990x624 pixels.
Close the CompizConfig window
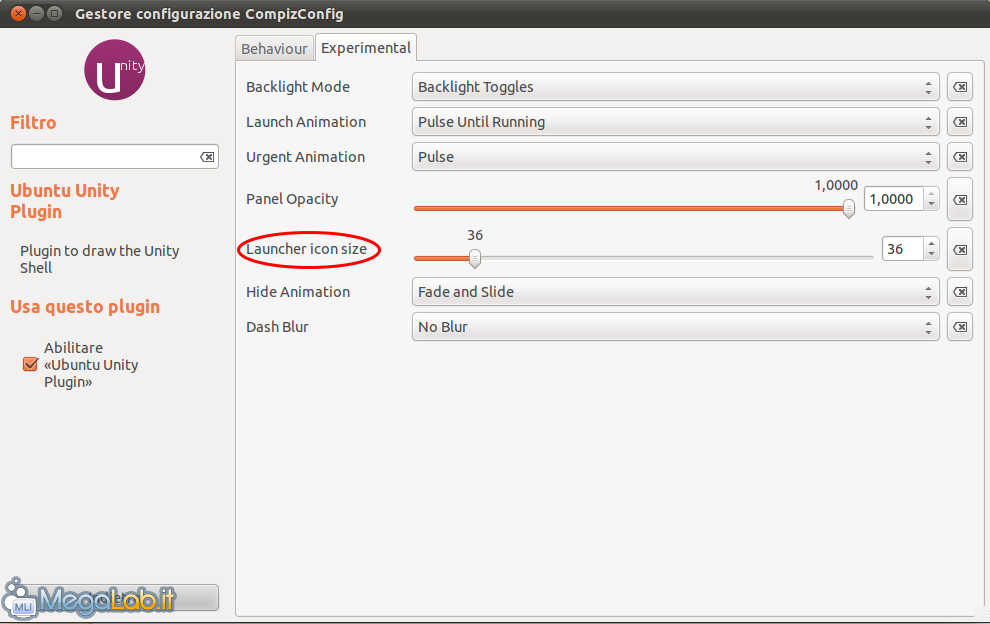(18, 13)
